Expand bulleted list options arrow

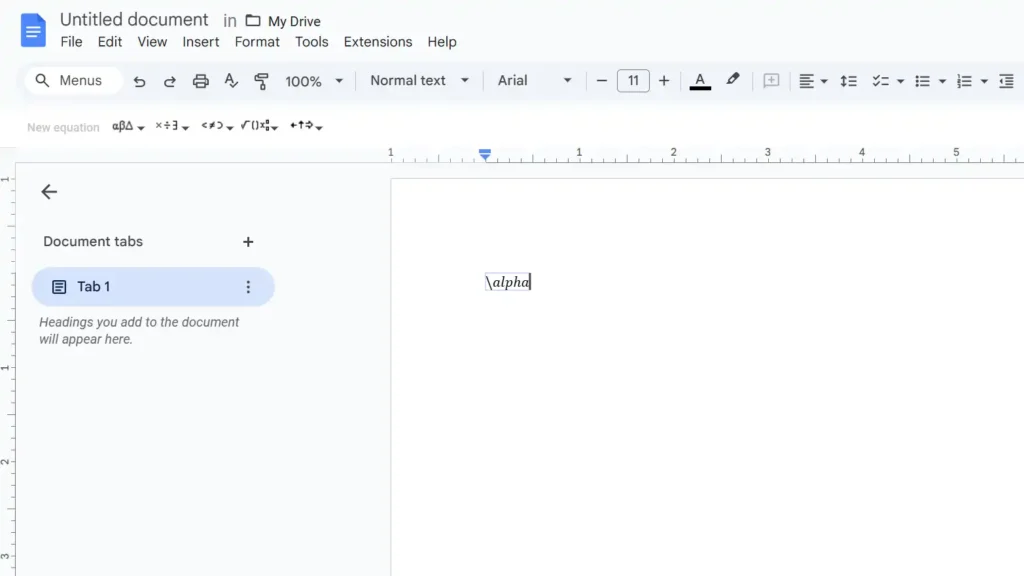point(942,82)
